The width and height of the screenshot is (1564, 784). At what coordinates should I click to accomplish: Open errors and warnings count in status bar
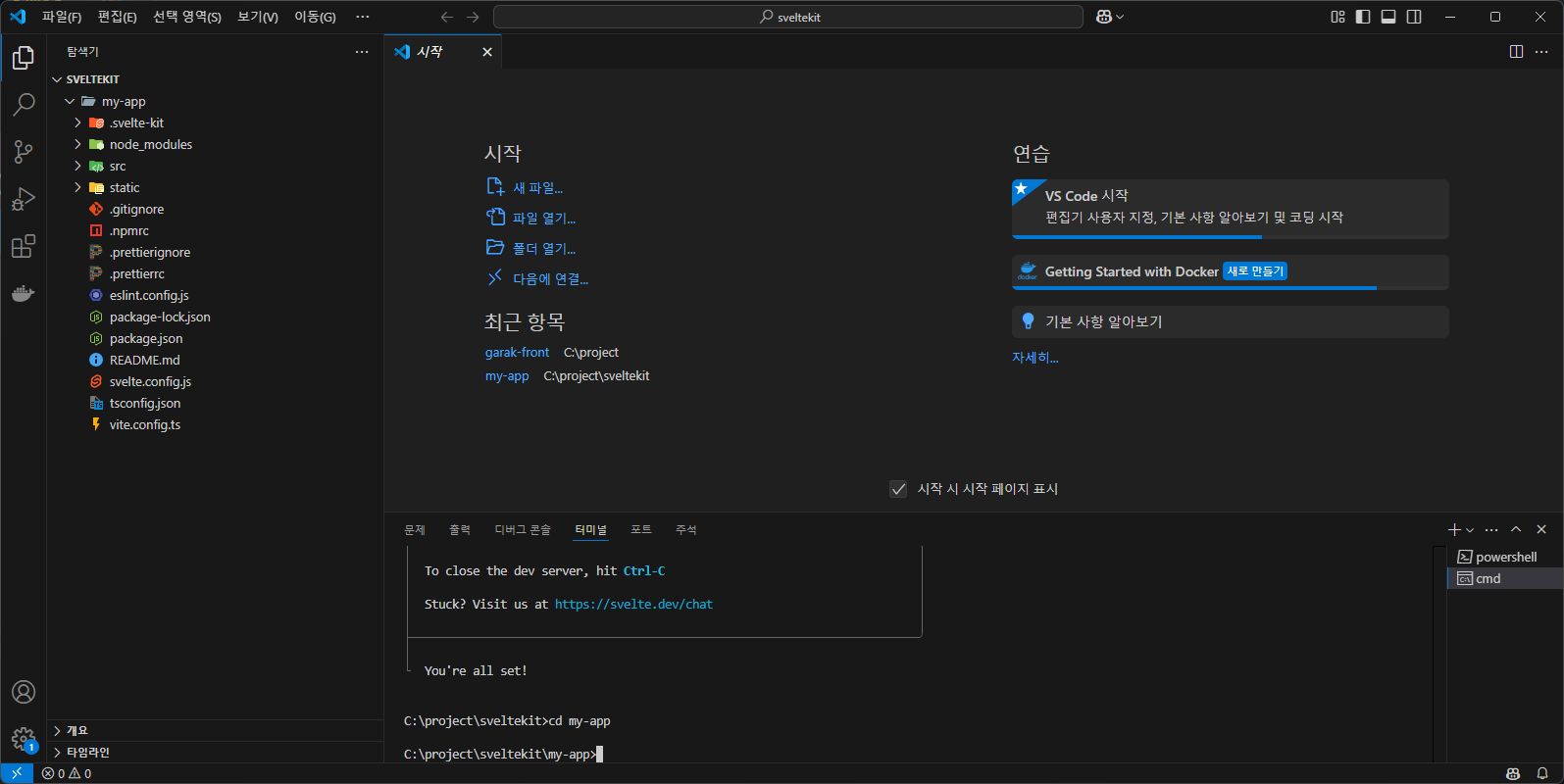click(67, 773)
